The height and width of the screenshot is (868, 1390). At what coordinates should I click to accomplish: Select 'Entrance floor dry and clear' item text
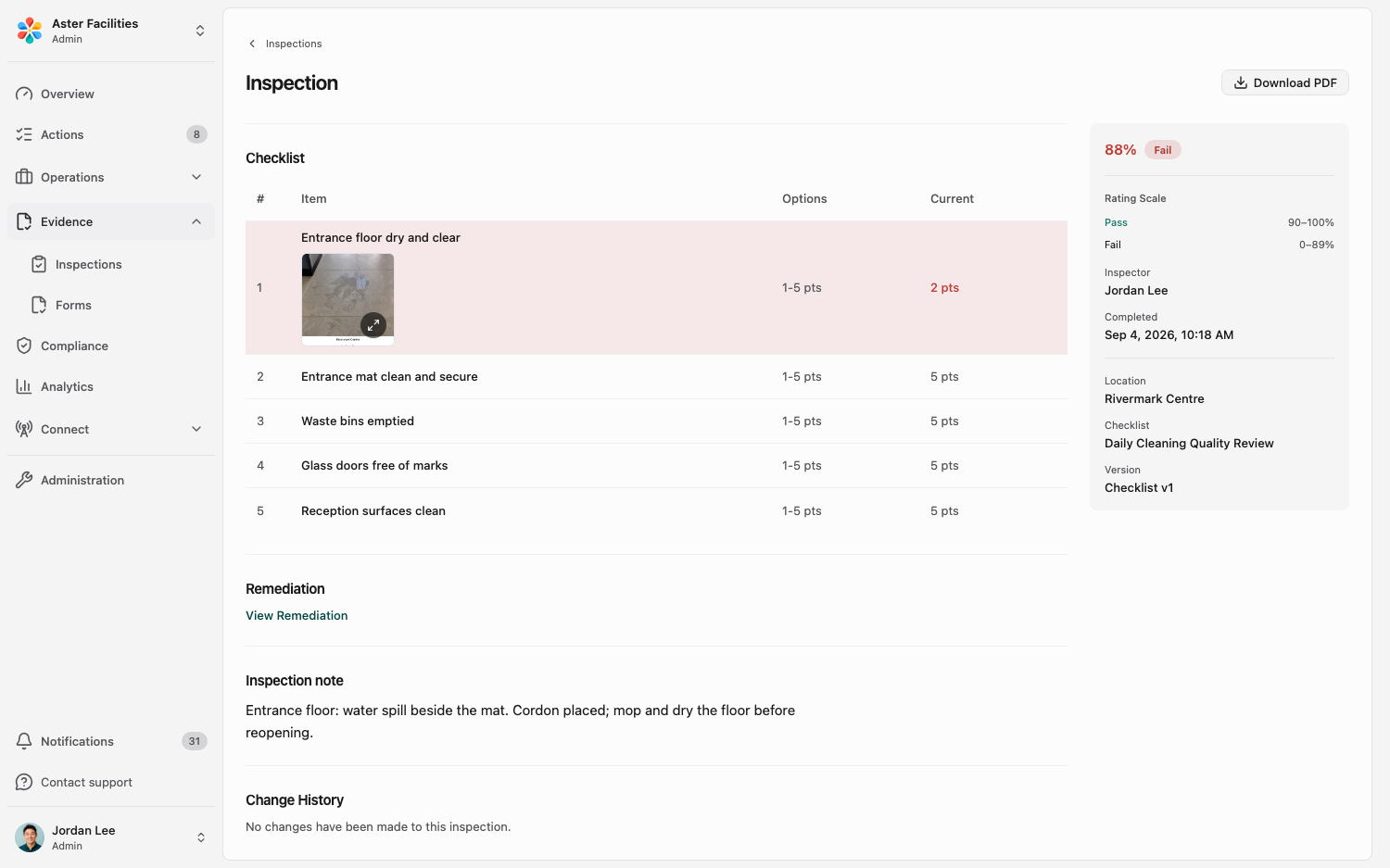(381, 237)
